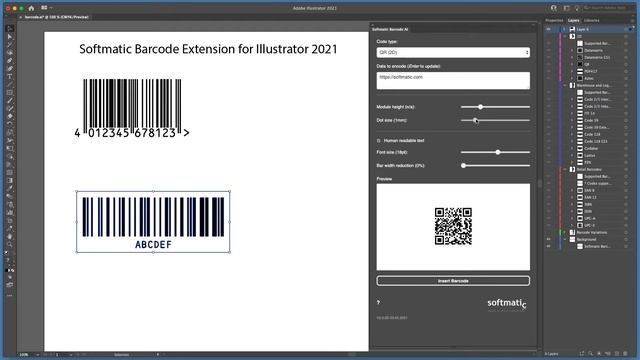Expand the Barcode Variations group
The image size is (640, 360).
[x=565, y=232]
